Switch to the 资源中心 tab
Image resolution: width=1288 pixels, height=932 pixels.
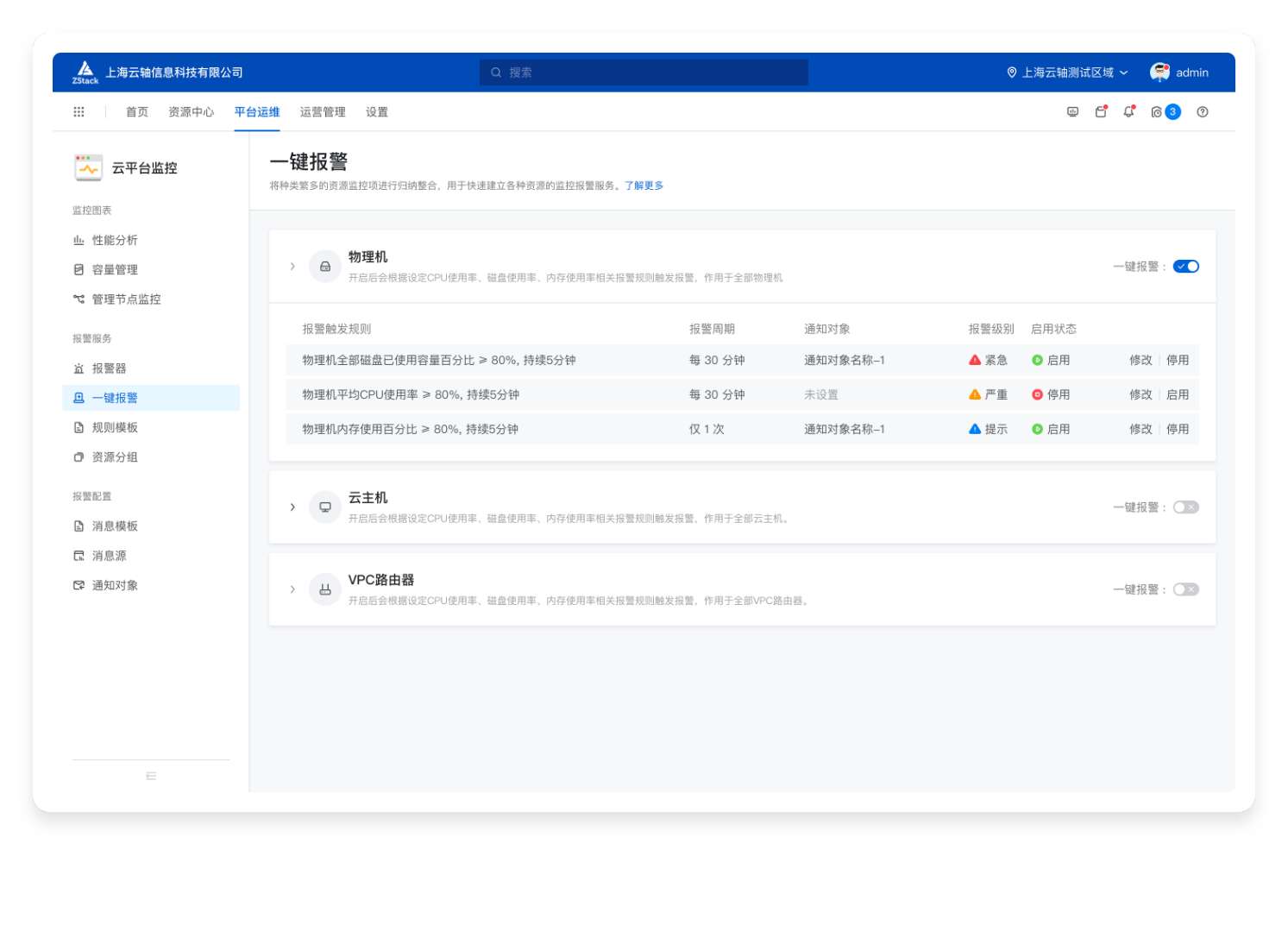click(x=191, y=112)
